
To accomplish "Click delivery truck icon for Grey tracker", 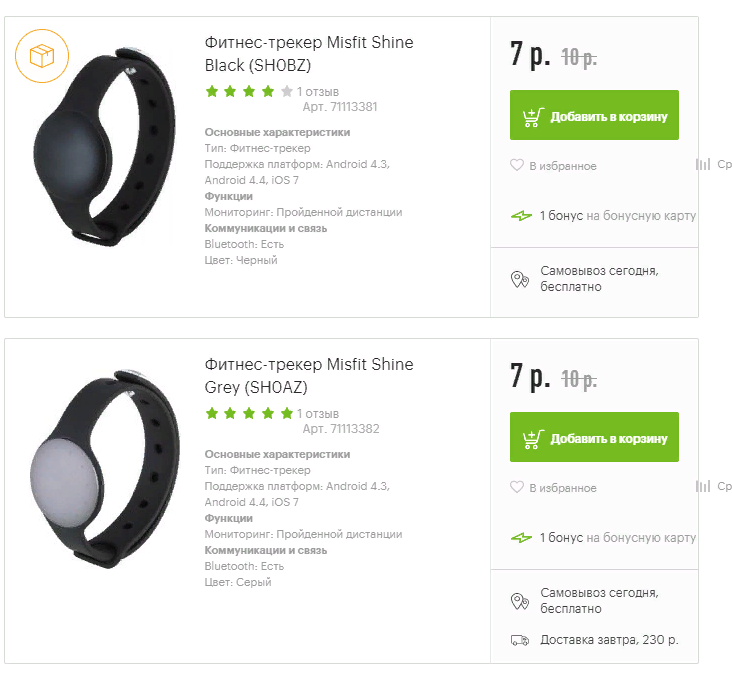I will [x=520, y=640].
